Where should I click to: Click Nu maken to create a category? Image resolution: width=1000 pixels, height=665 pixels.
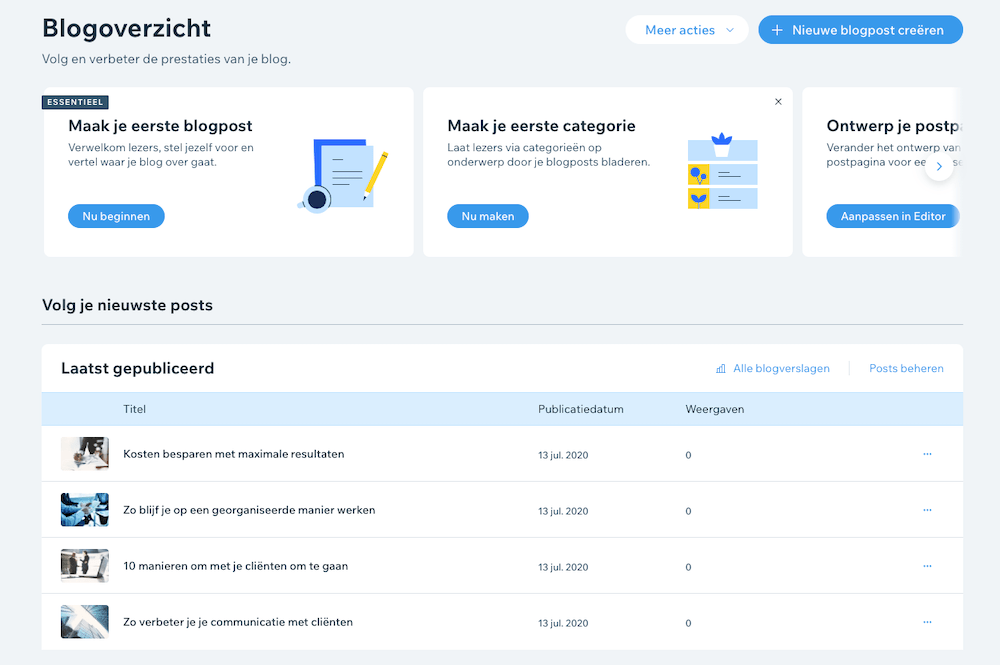(x=488, y=215)
